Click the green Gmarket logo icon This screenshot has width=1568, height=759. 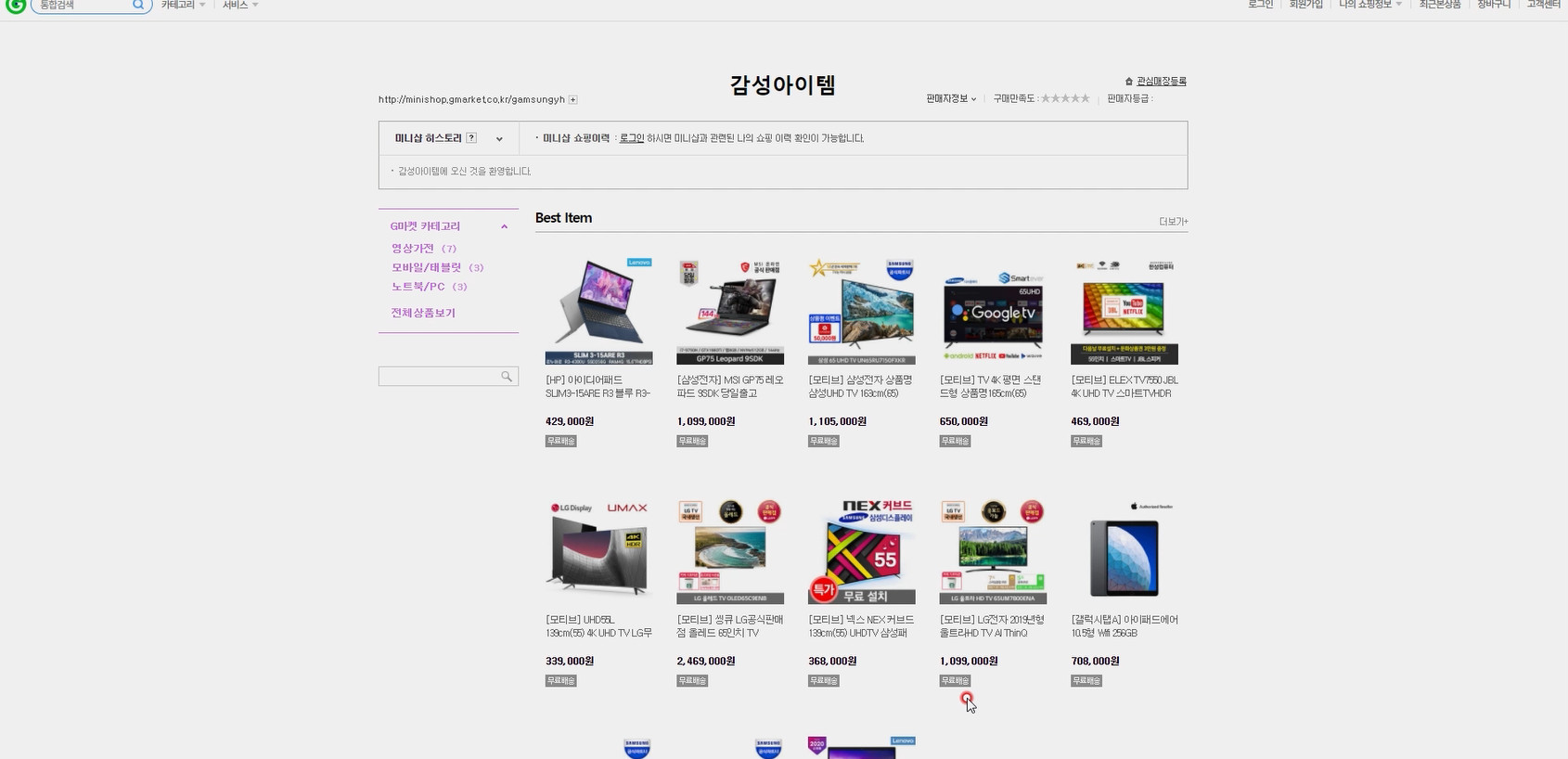[x=15, y=6]
